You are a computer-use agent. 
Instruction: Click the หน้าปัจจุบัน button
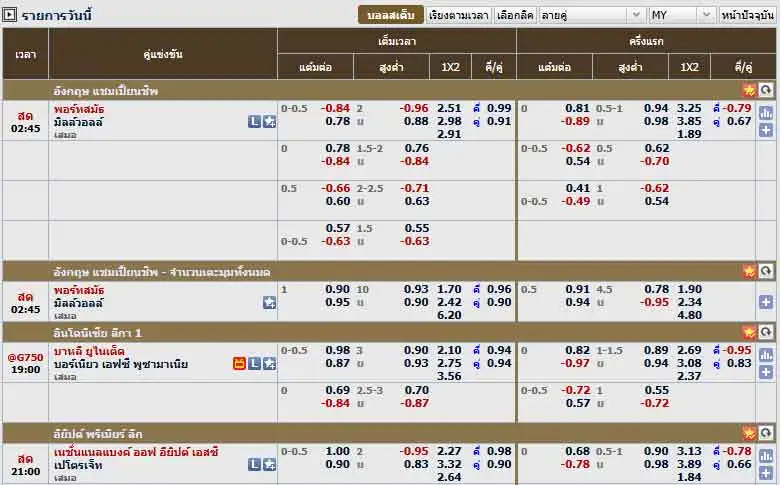pyautogui.click(x=747, y=15)
